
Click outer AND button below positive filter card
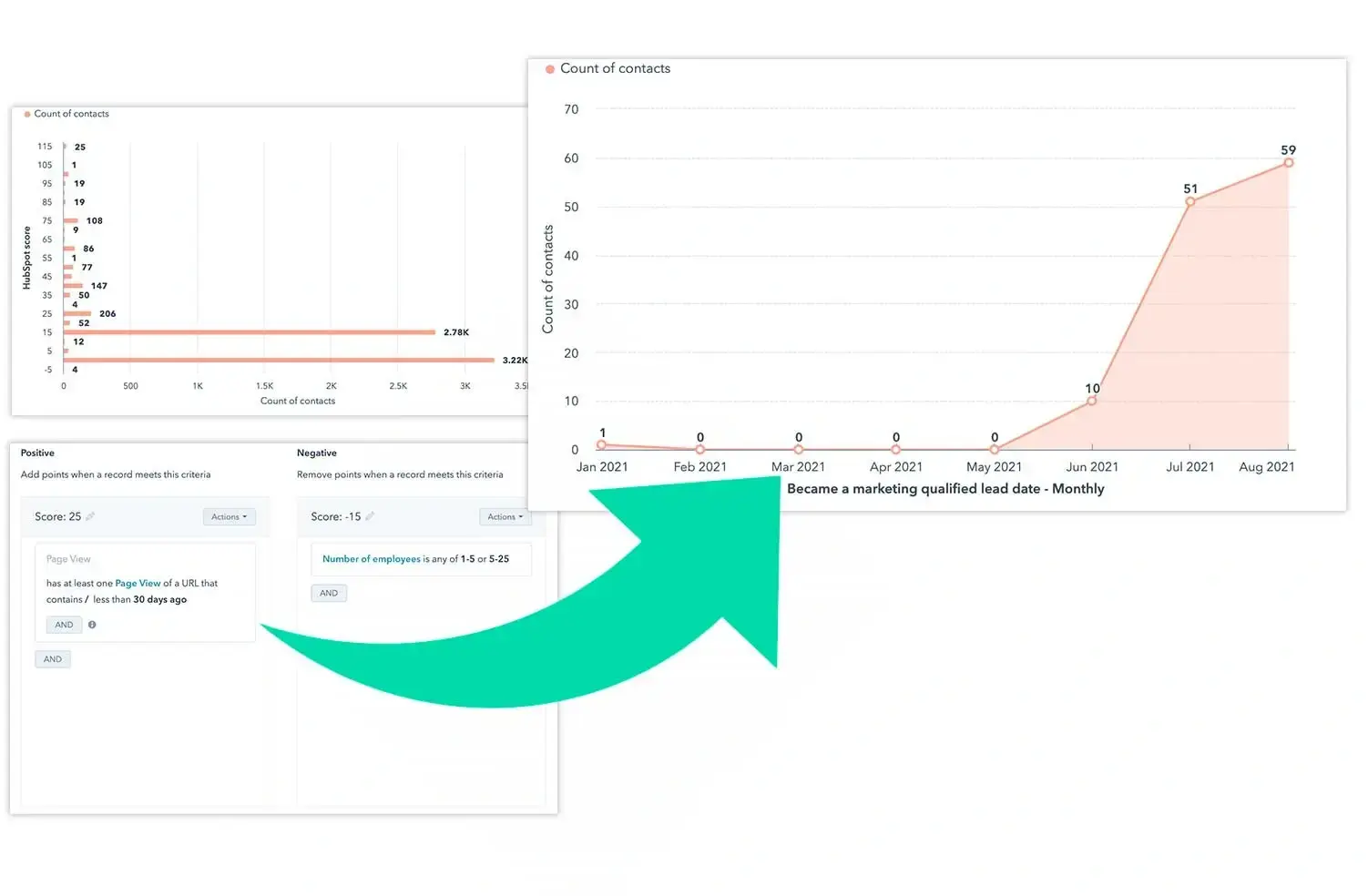coord(53,659)
